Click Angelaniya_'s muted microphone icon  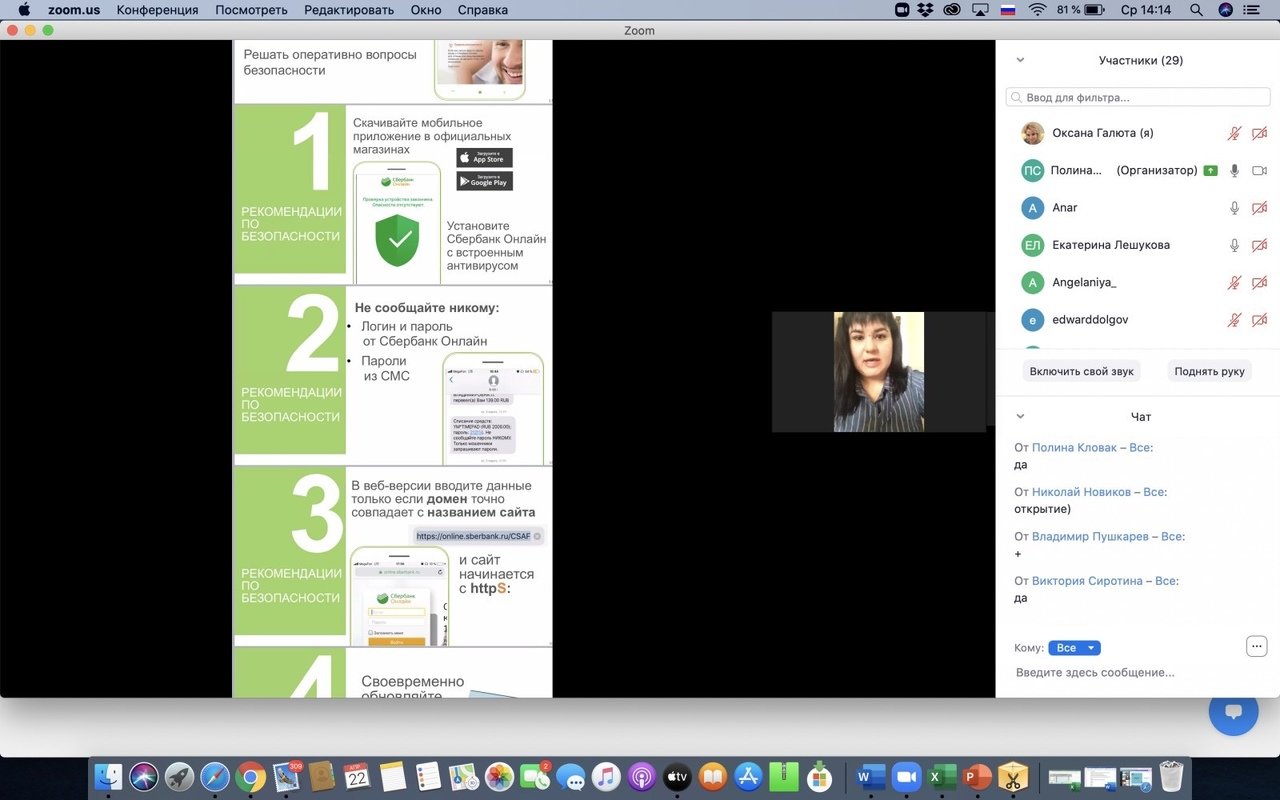(1234, 283)
